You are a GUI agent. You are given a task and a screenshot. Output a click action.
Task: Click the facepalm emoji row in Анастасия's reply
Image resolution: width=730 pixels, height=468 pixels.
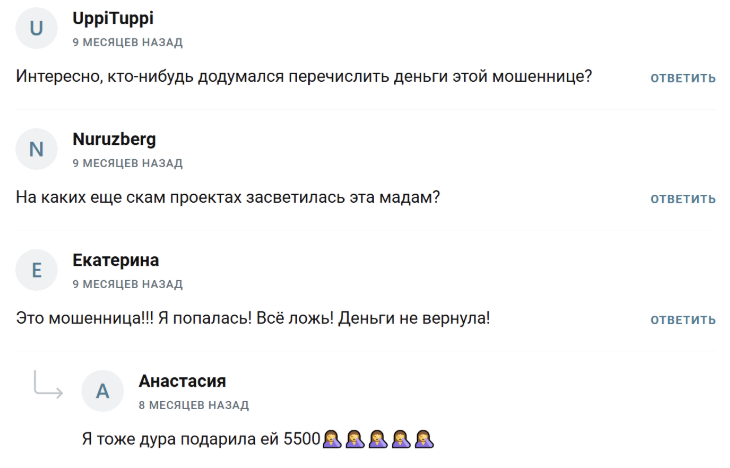378,439
